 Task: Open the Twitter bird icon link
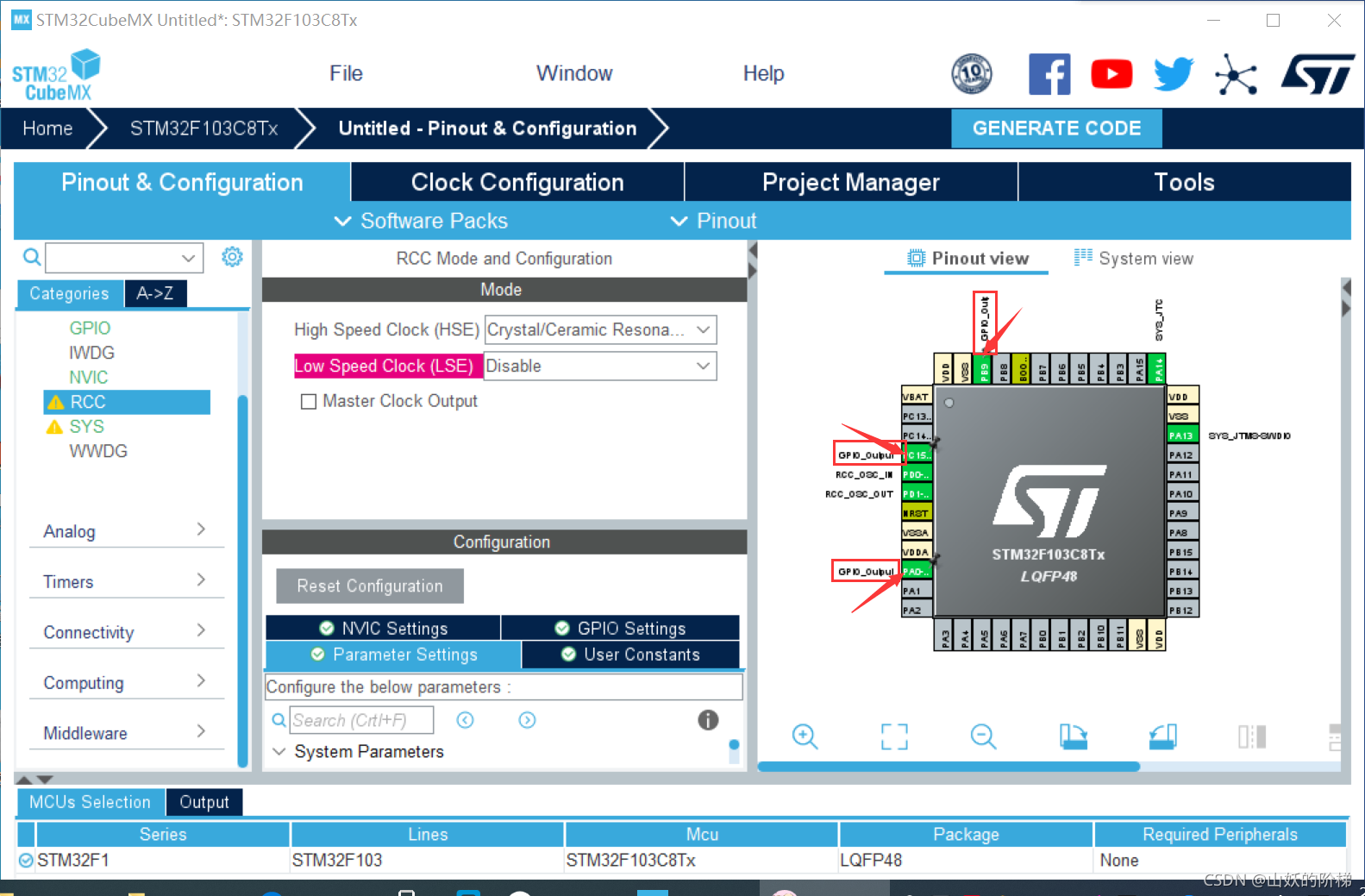point(1174,74)
